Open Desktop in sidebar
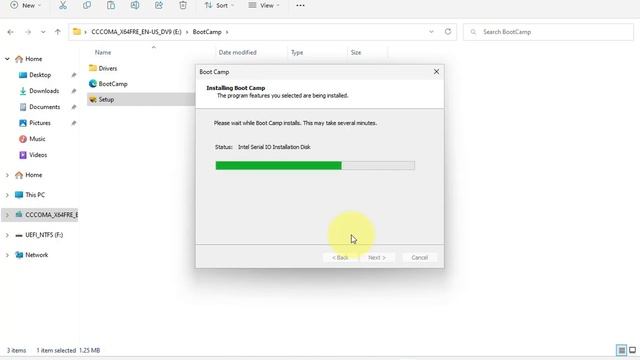640x360 pixels. (40, 75)
